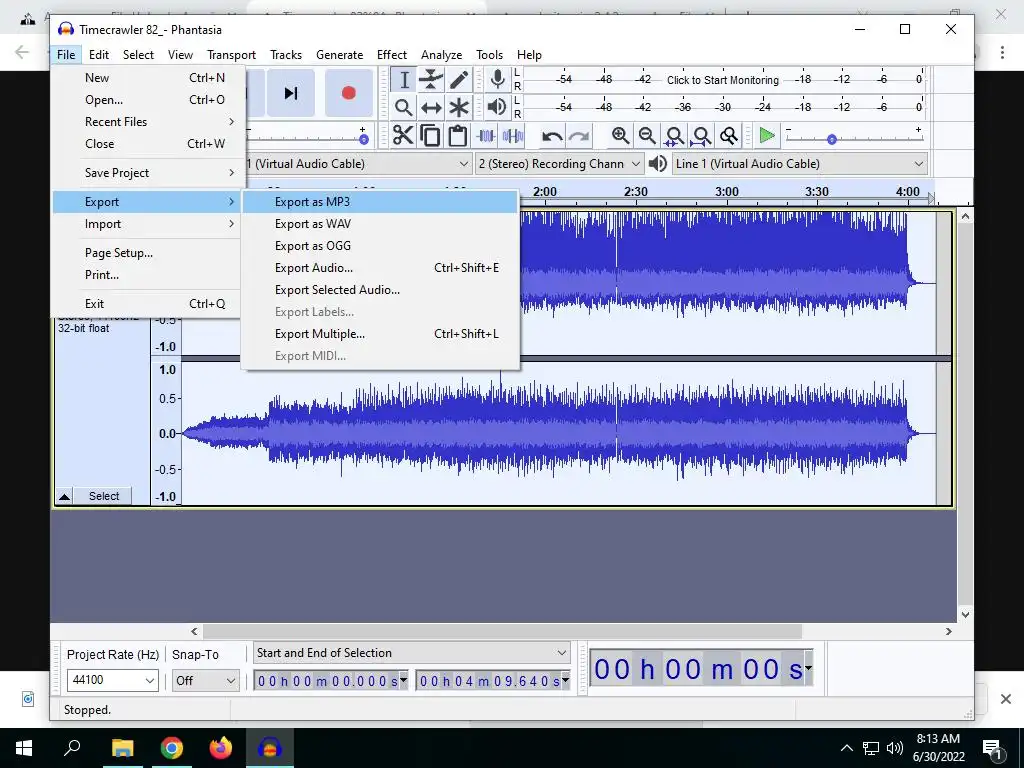The width and height of the screenshot is (1024, 768).
Task: Expand the Recent Files submenu
Action: (x=150, y=121)
